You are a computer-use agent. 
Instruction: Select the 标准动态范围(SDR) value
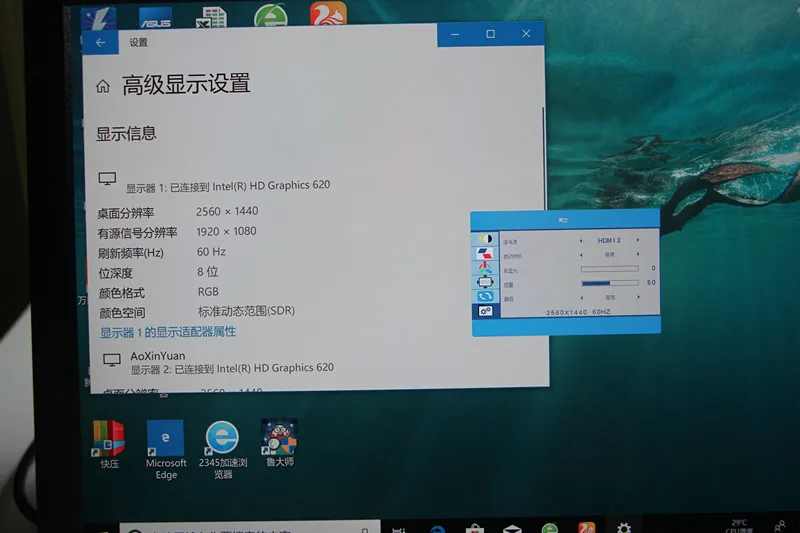pyautogui.click(x=246, y=311)
